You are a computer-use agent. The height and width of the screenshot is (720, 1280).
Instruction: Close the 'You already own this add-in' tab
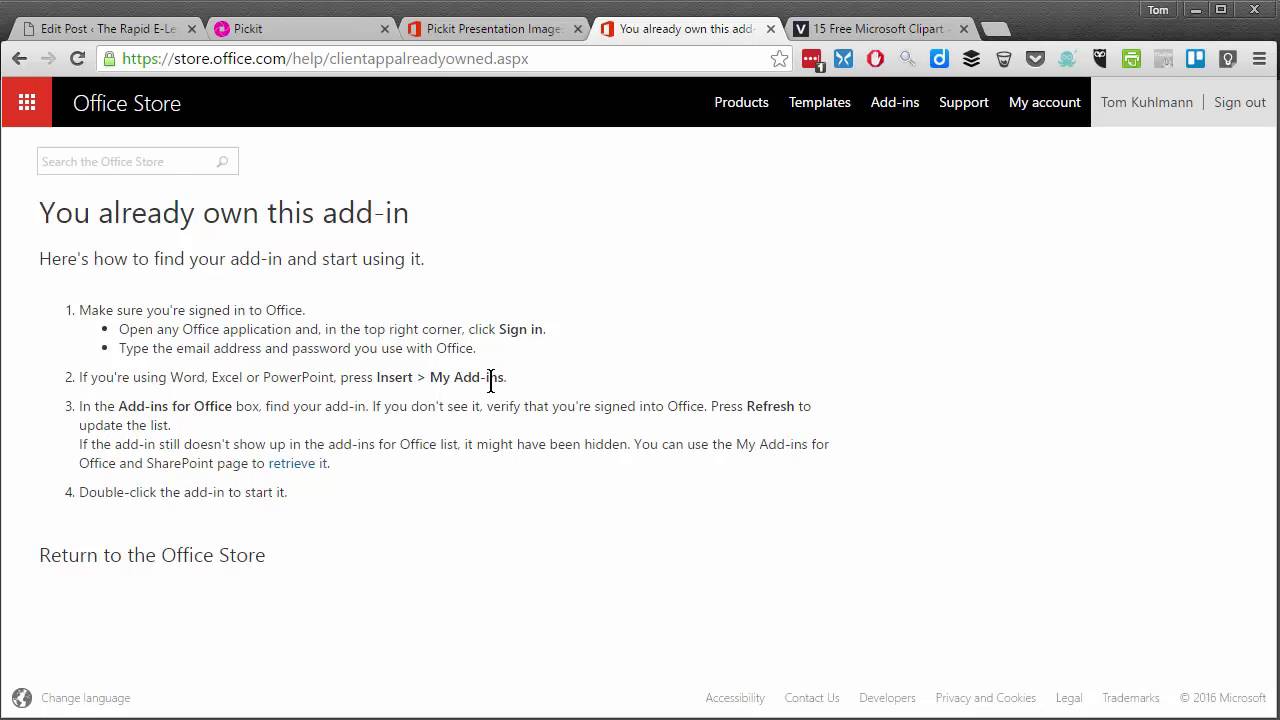(771, 29)
